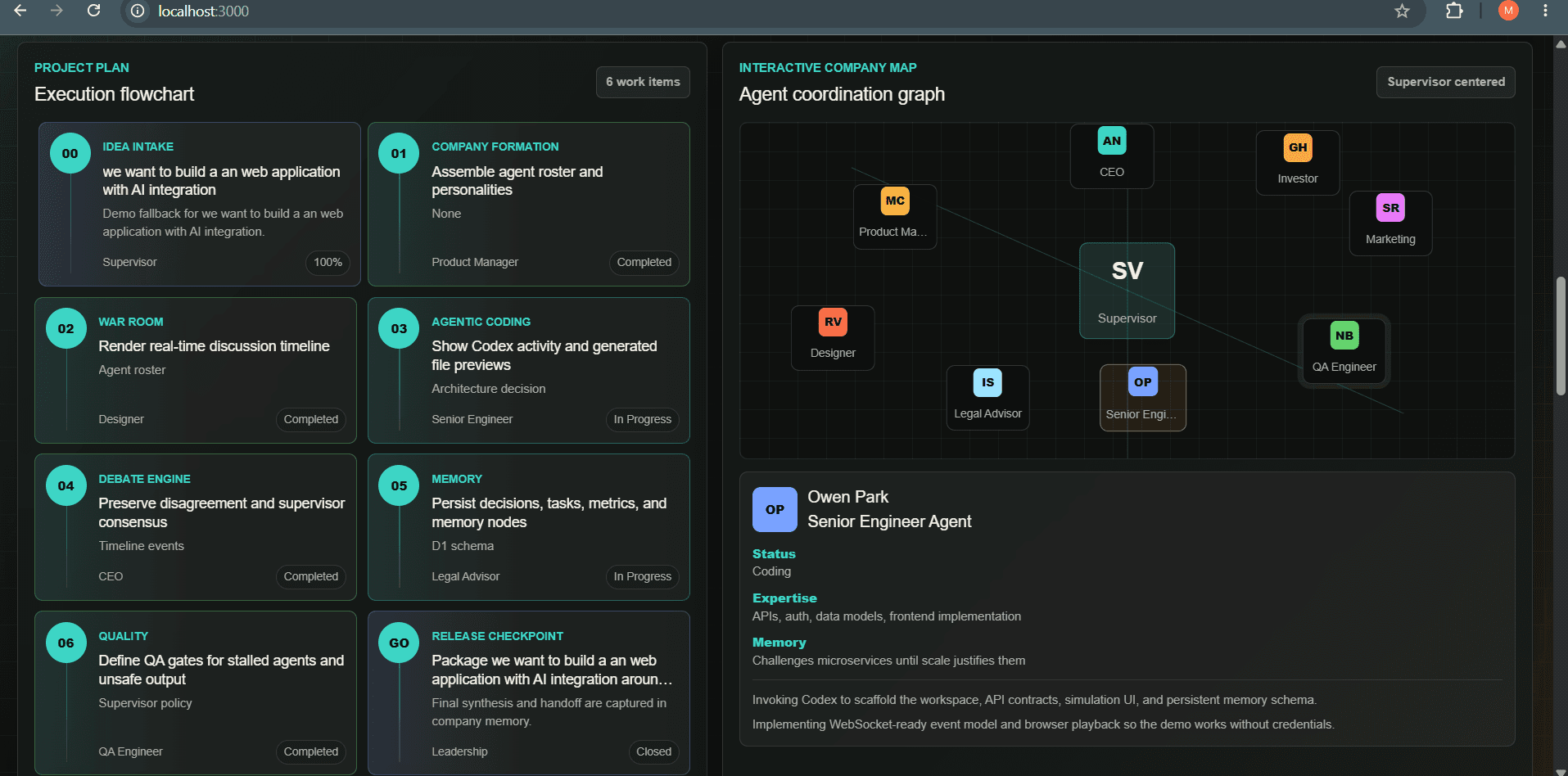This screenshot has height=776, width=1568.
Task: Click the page vertical scrollbar thumb
Action: [1561, 336]
